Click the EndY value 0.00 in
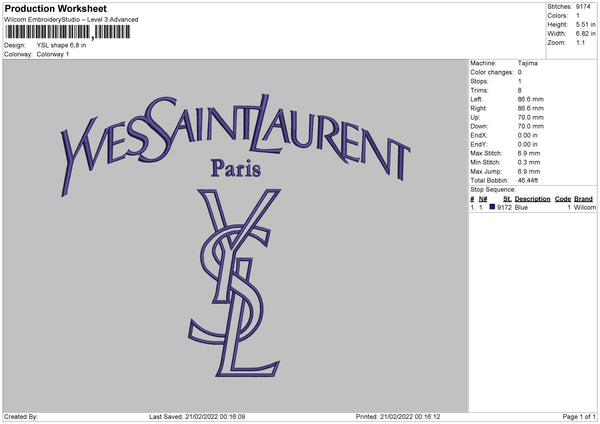600x424 pixels. [528, 144]
